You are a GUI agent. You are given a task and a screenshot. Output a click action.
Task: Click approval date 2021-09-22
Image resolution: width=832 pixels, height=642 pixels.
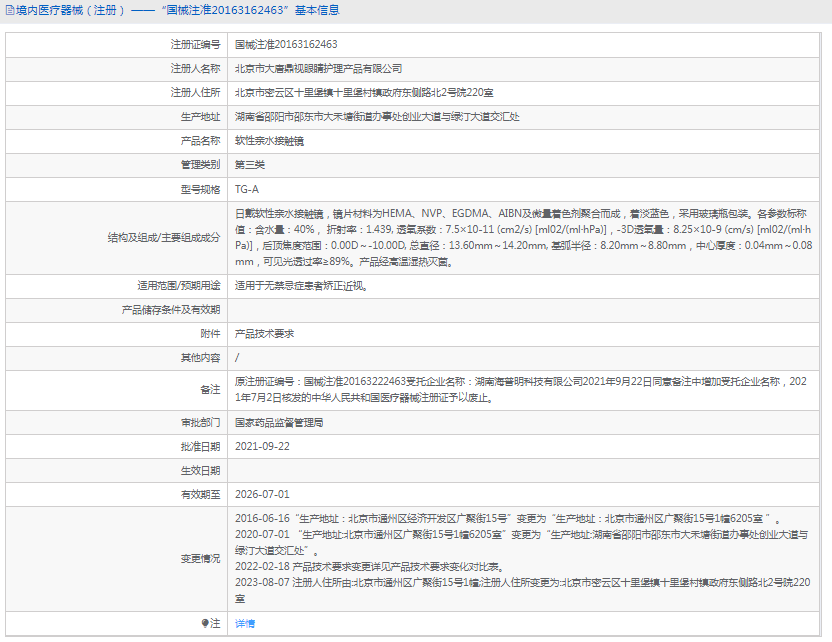(x=262, y=447)
